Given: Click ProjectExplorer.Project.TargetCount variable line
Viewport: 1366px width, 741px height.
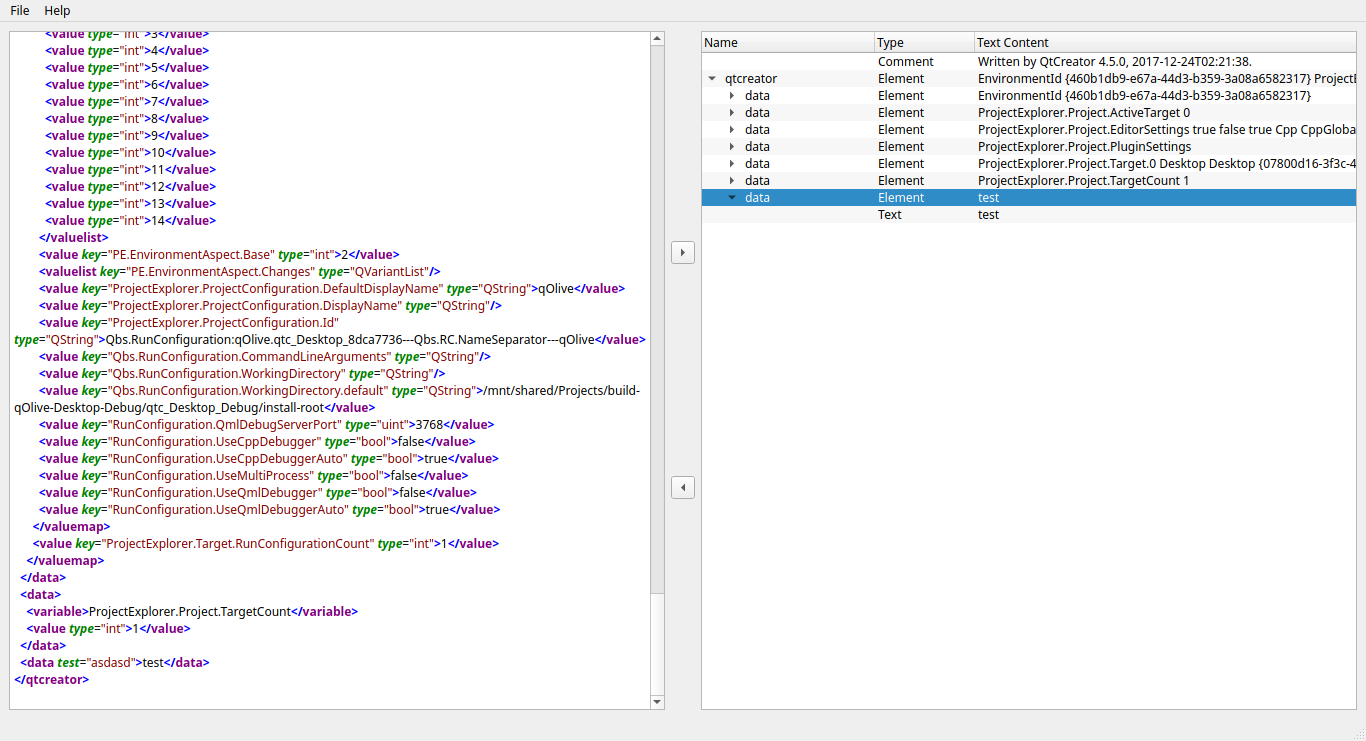Looking at the screenshot, I should (192, 612).
